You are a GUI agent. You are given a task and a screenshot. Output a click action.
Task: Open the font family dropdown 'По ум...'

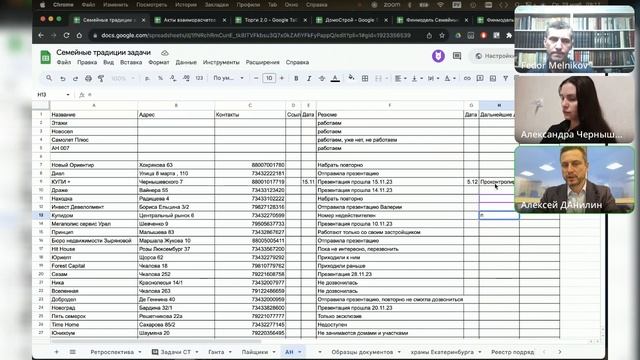click(228, 78)
